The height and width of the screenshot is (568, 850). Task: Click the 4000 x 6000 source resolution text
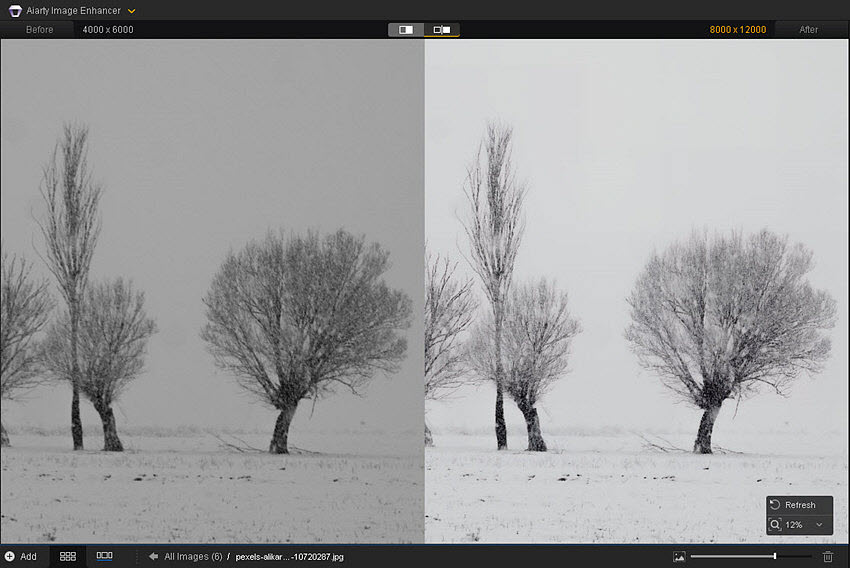pyautogui.click(x=108, y=30)
